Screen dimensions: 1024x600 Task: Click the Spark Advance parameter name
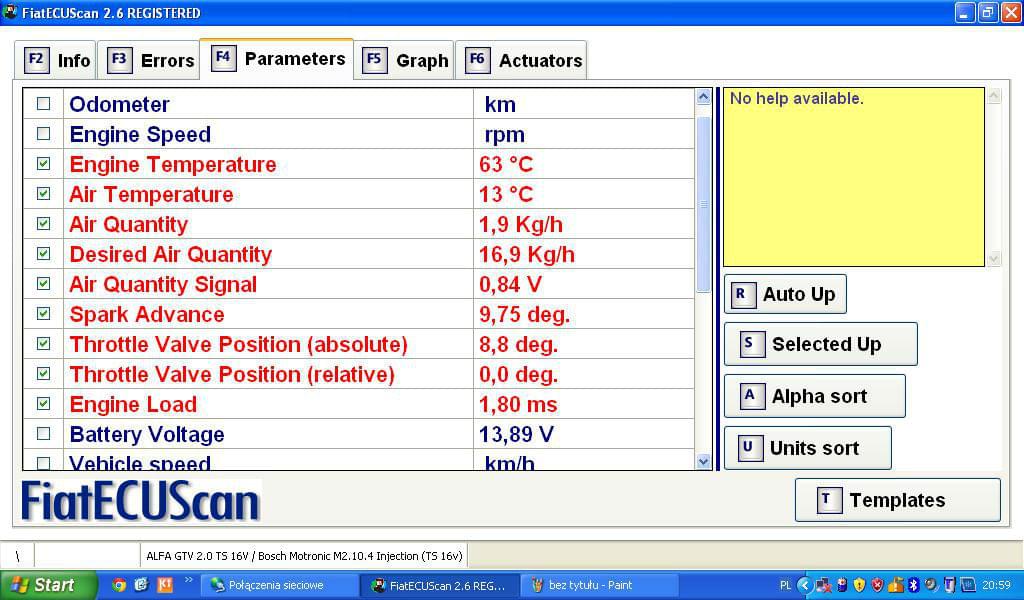(147, 315)
